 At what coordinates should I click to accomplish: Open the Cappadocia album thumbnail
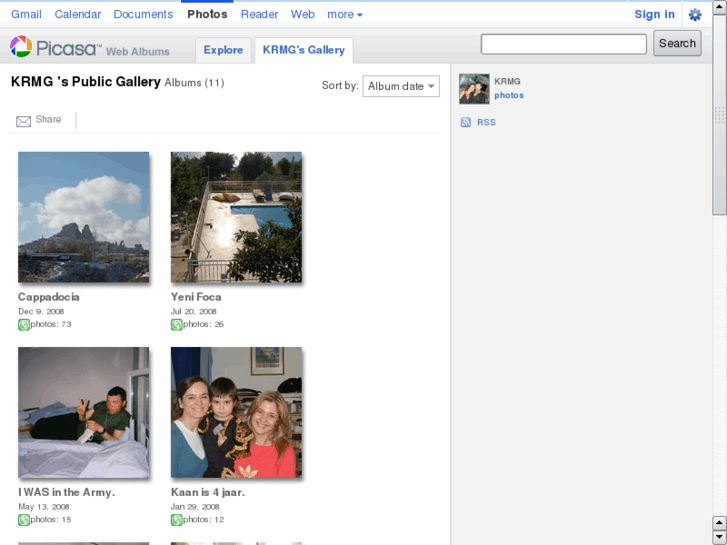coord(84,217)
